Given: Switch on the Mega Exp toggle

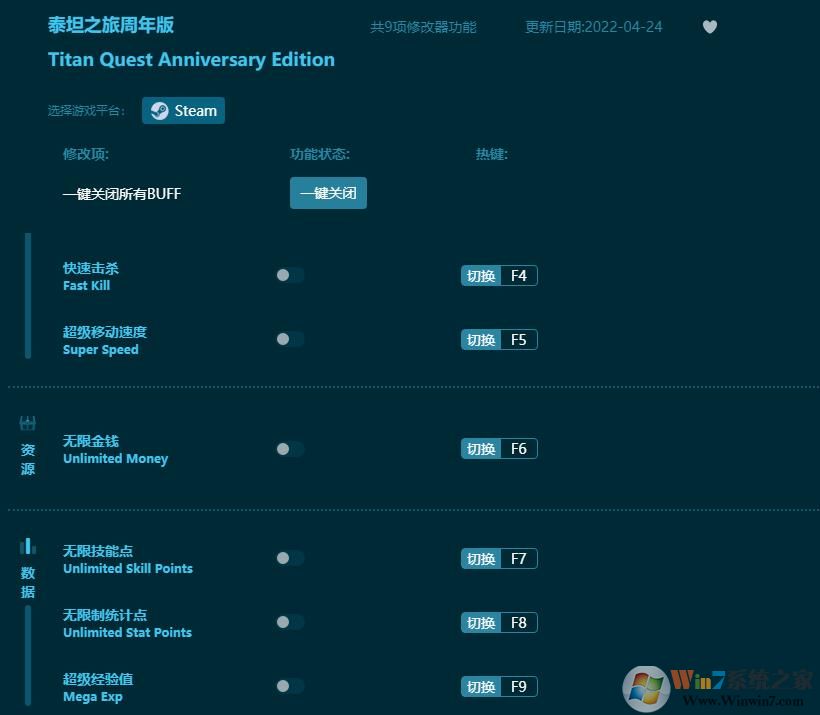Looking at the screenshot, I should coord(290,686).
